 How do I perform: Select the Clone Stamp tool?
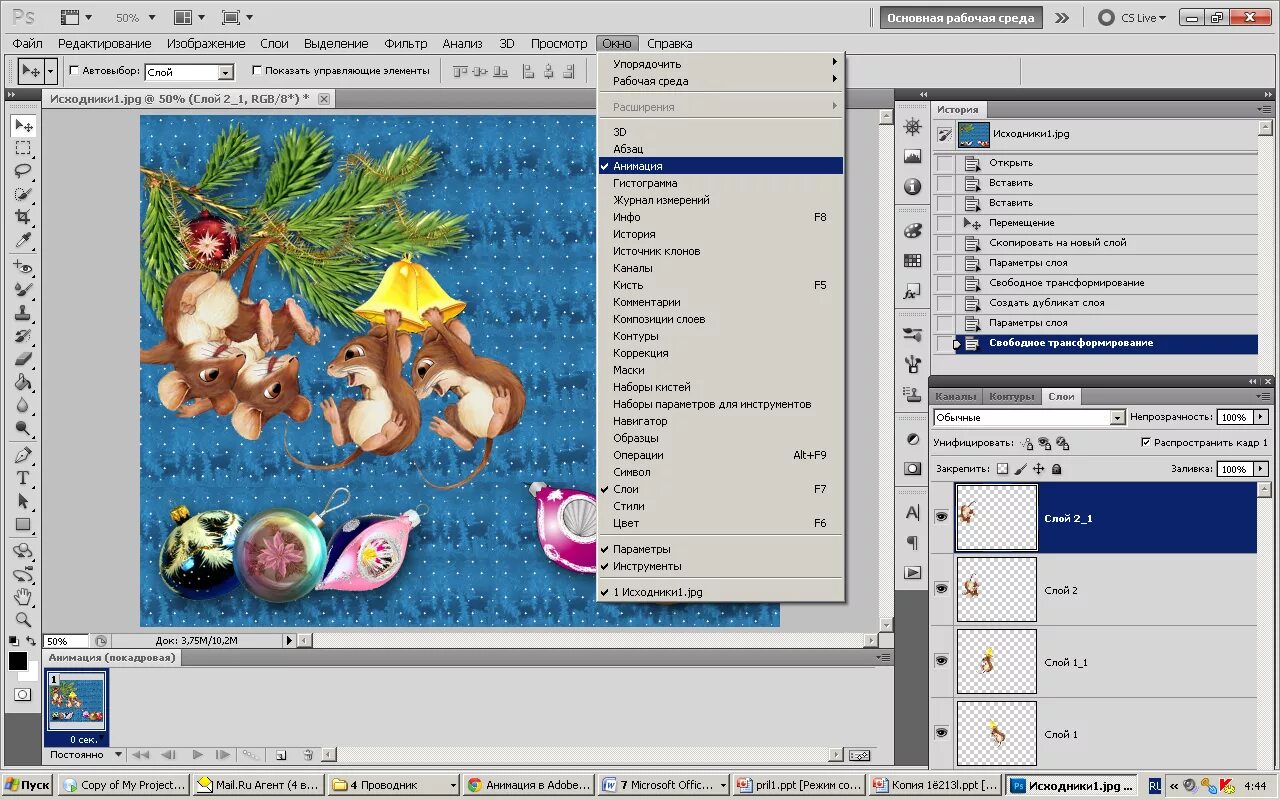[x=23, y=313]
